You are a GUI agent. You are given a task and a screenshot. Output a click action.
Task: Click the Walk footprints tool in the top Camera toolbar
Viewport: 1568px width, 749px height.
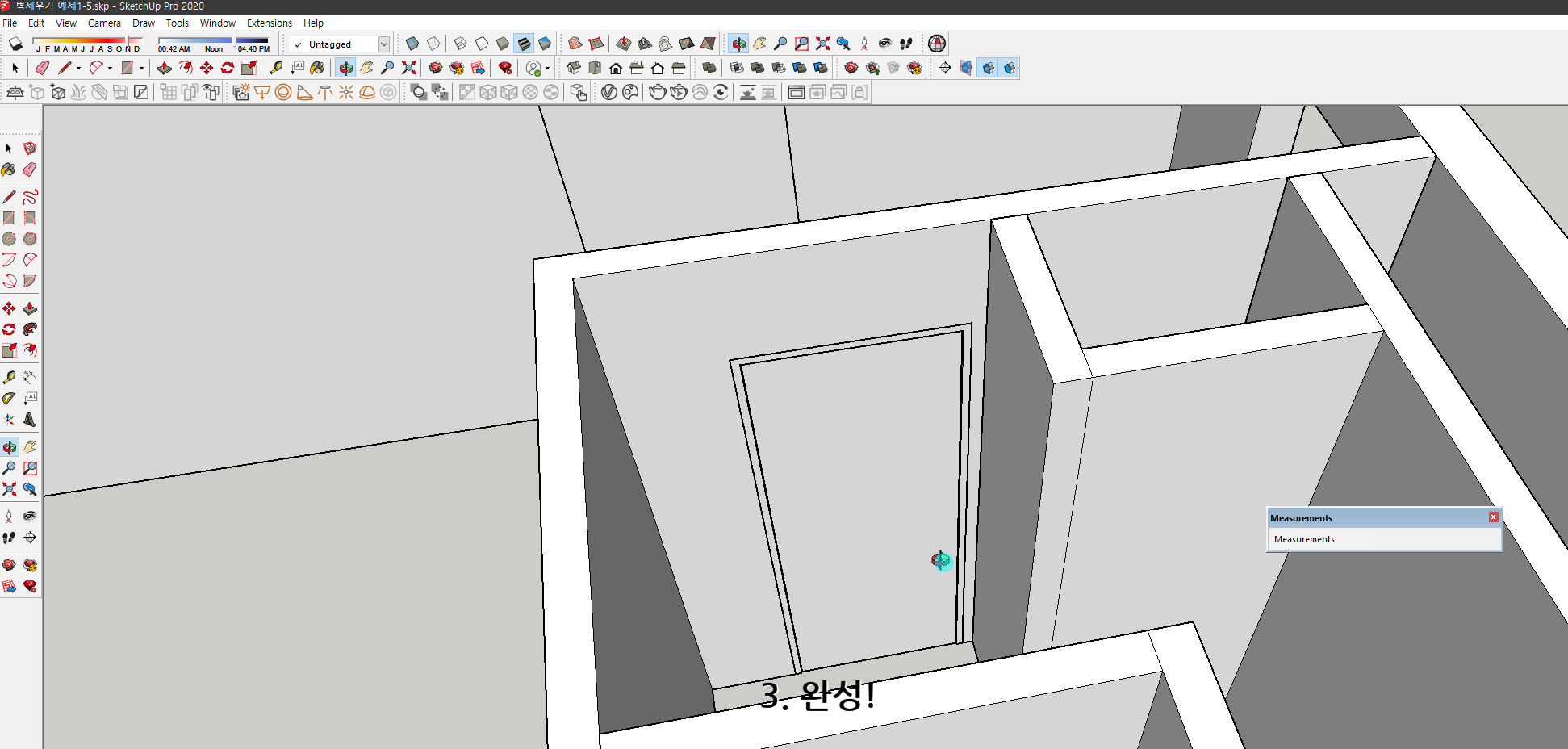(x=906, y=44)
